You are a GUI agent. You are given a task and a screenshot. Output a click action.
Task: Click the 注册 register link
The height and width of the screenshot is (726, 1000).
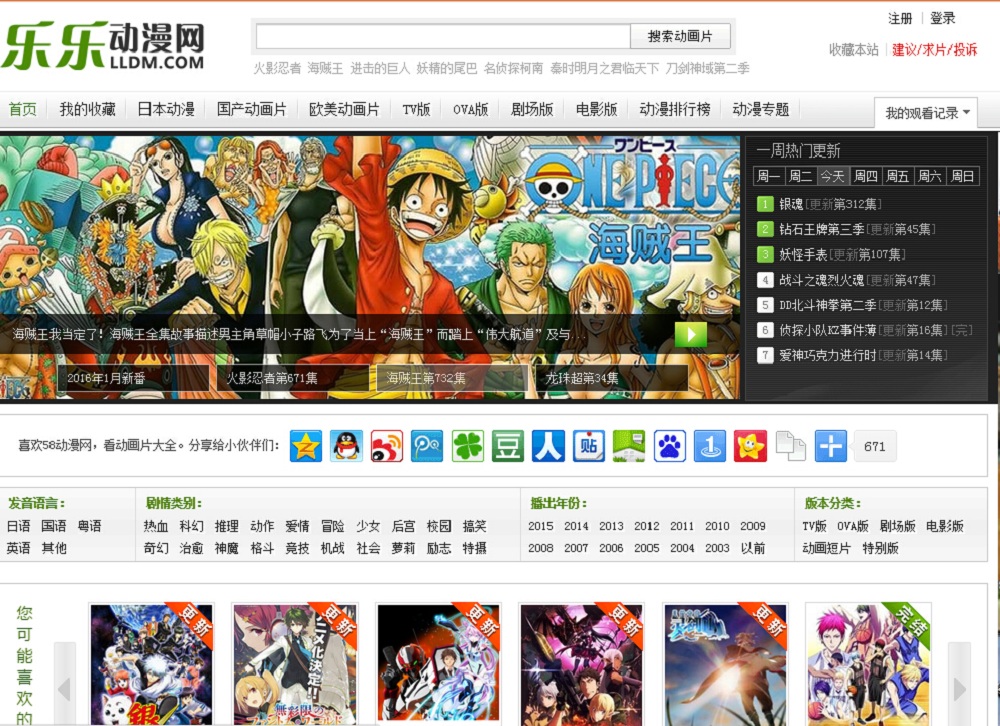[x=900, y=19]
